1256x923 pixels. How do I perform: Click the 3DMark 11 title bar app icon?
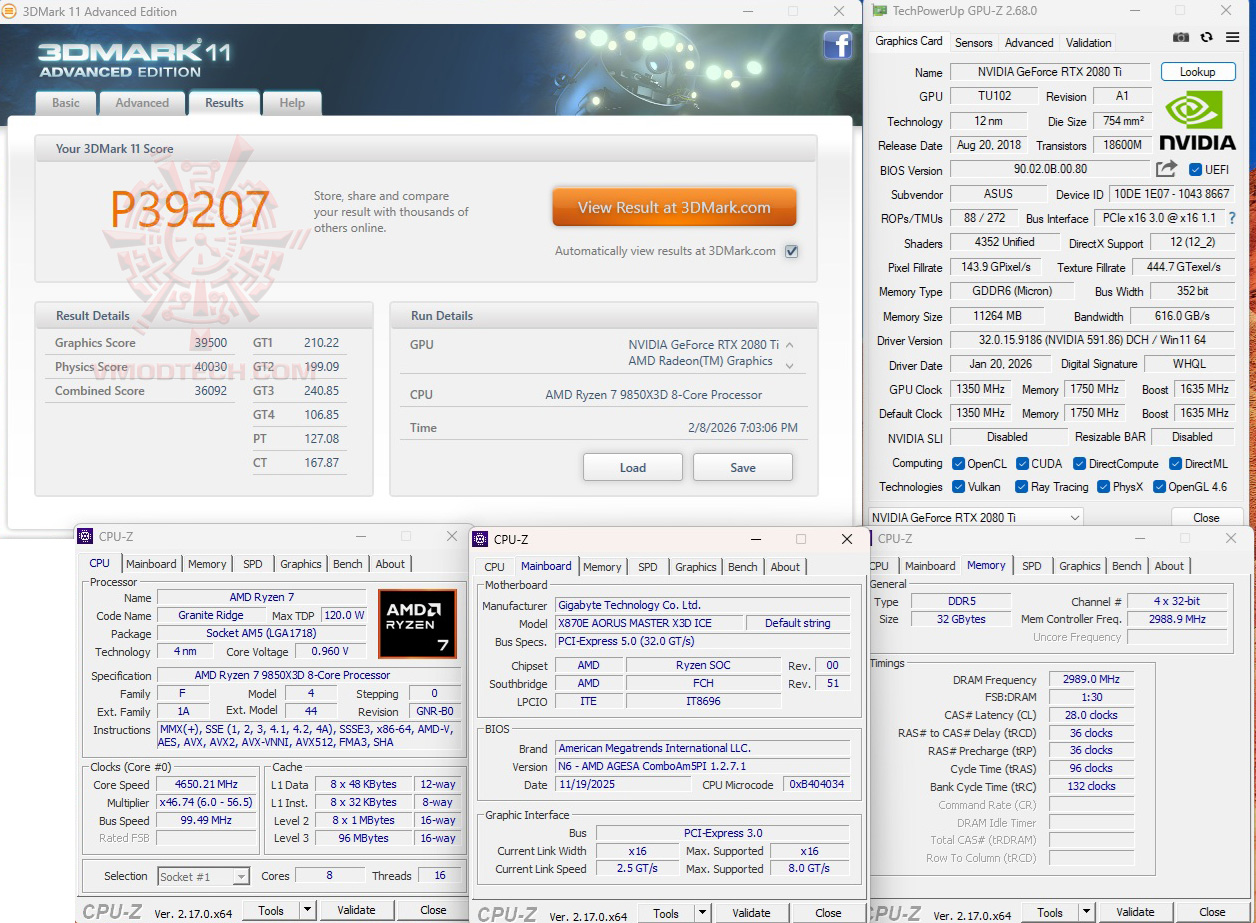tap(10, 11)
